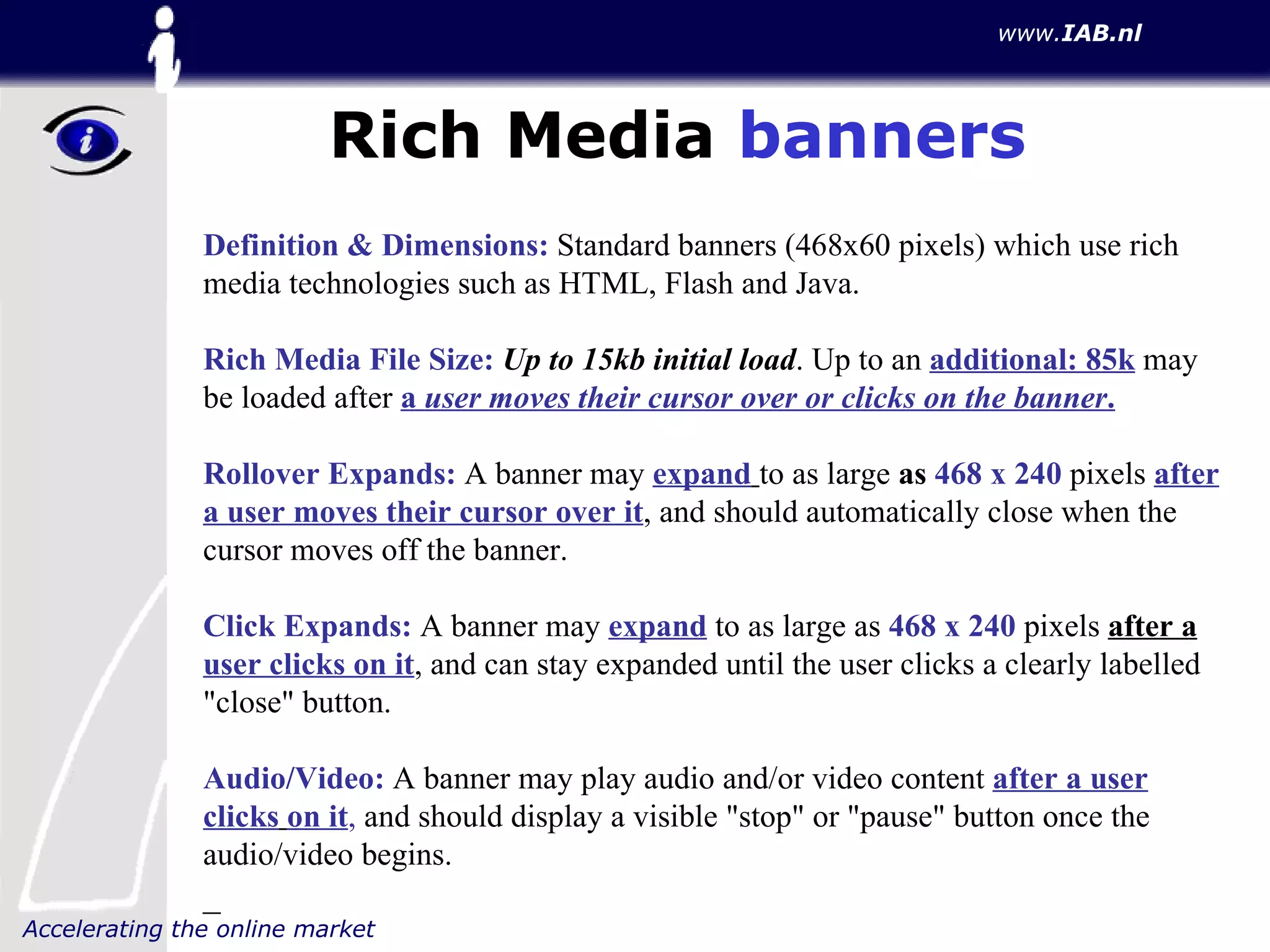Viewport: 1270px width, 952px height.
Task: Click 'a user moves their cursor over or clicks on the banner.' link
Action: 758,399
